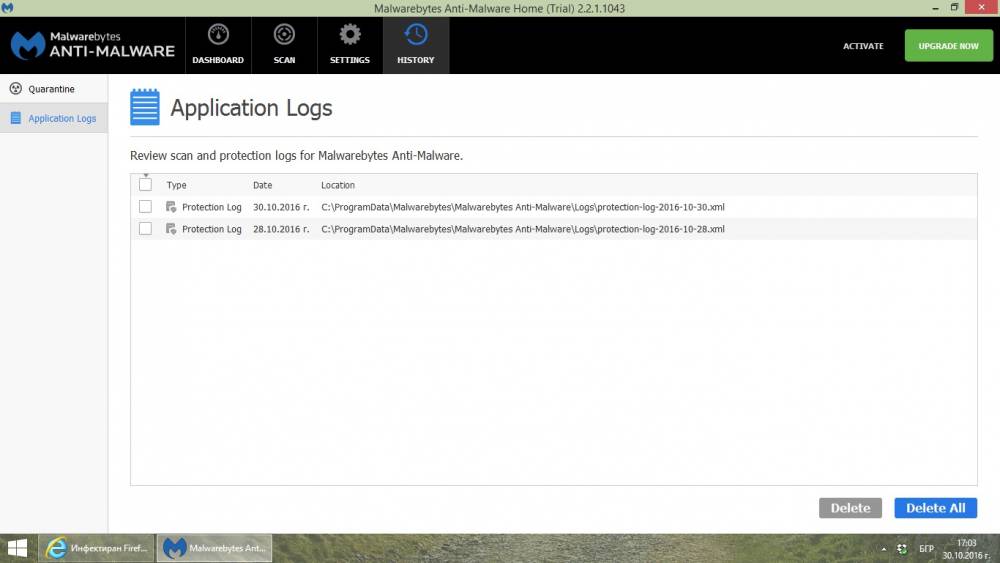The width and height of the screenshot is (1000, 563).
Task: Click the log icon for 28.10.2016 row
Action: tap(171, 229)
